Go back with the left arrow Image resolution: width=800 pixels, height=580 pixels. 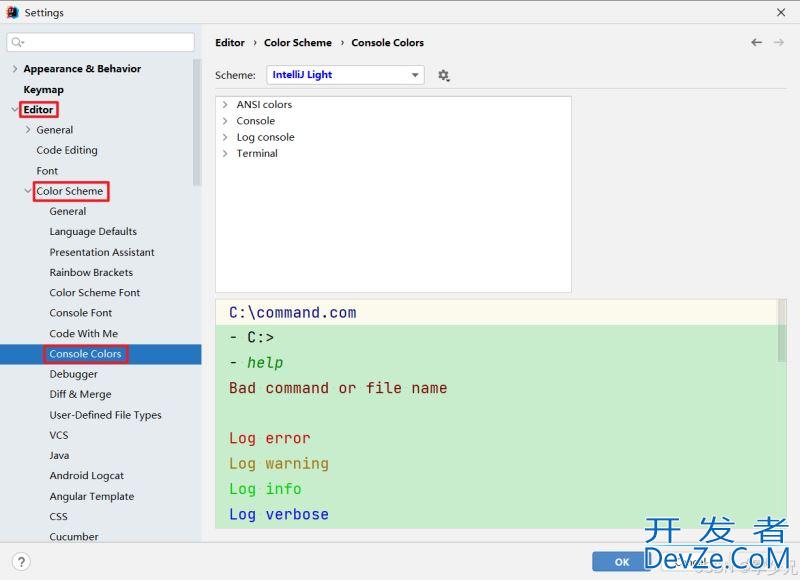(756, 42)
